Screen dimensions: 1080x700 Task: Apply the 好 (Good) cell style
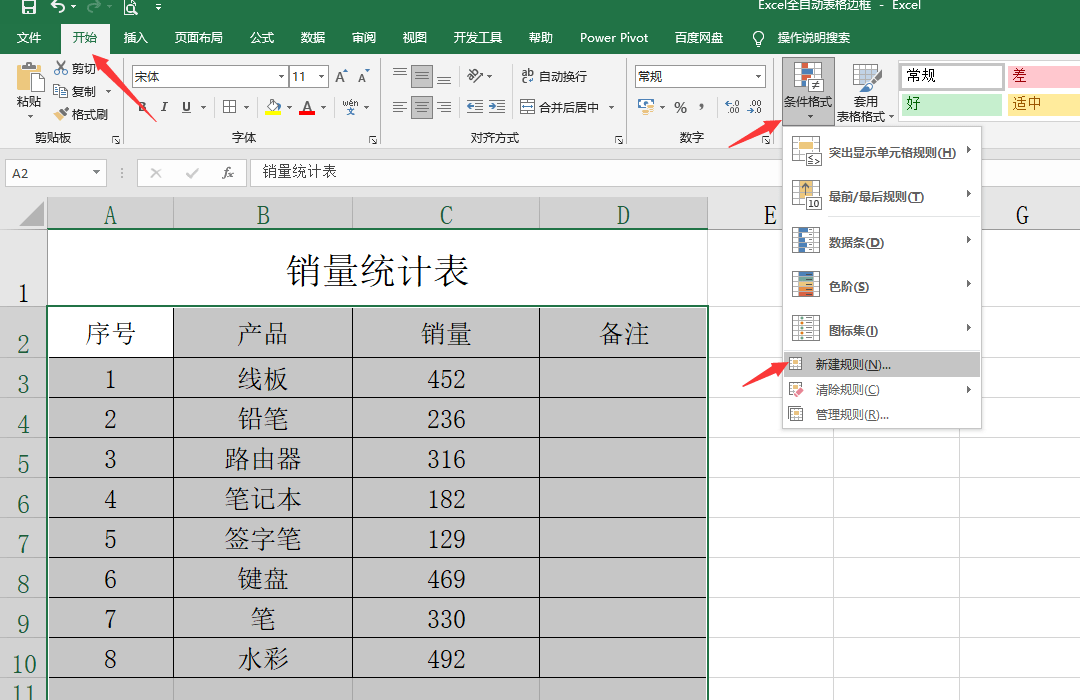pyautogui.click(x=951, y=104)
